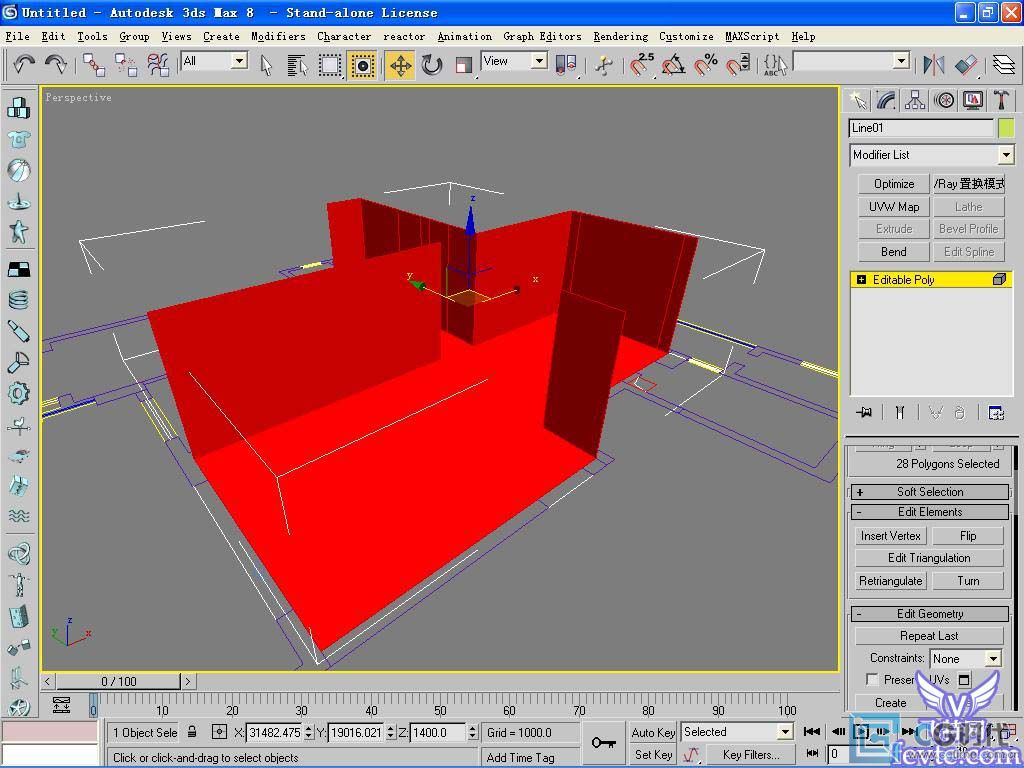The image size is (1024, 768).
Task: Choose the Select Object arrow tool
Action: (x=266, y=65)
